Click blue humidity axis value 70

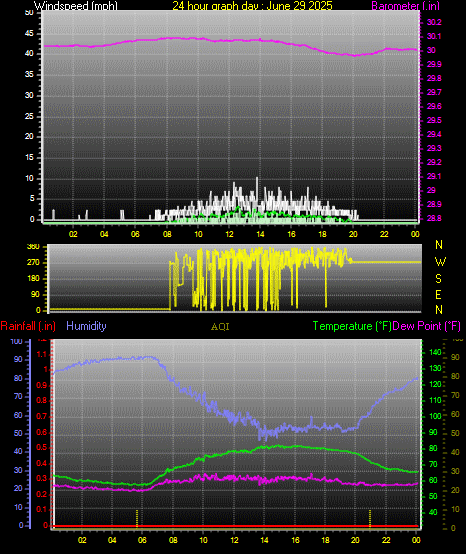pyautogui.click(x=18, y=396)
